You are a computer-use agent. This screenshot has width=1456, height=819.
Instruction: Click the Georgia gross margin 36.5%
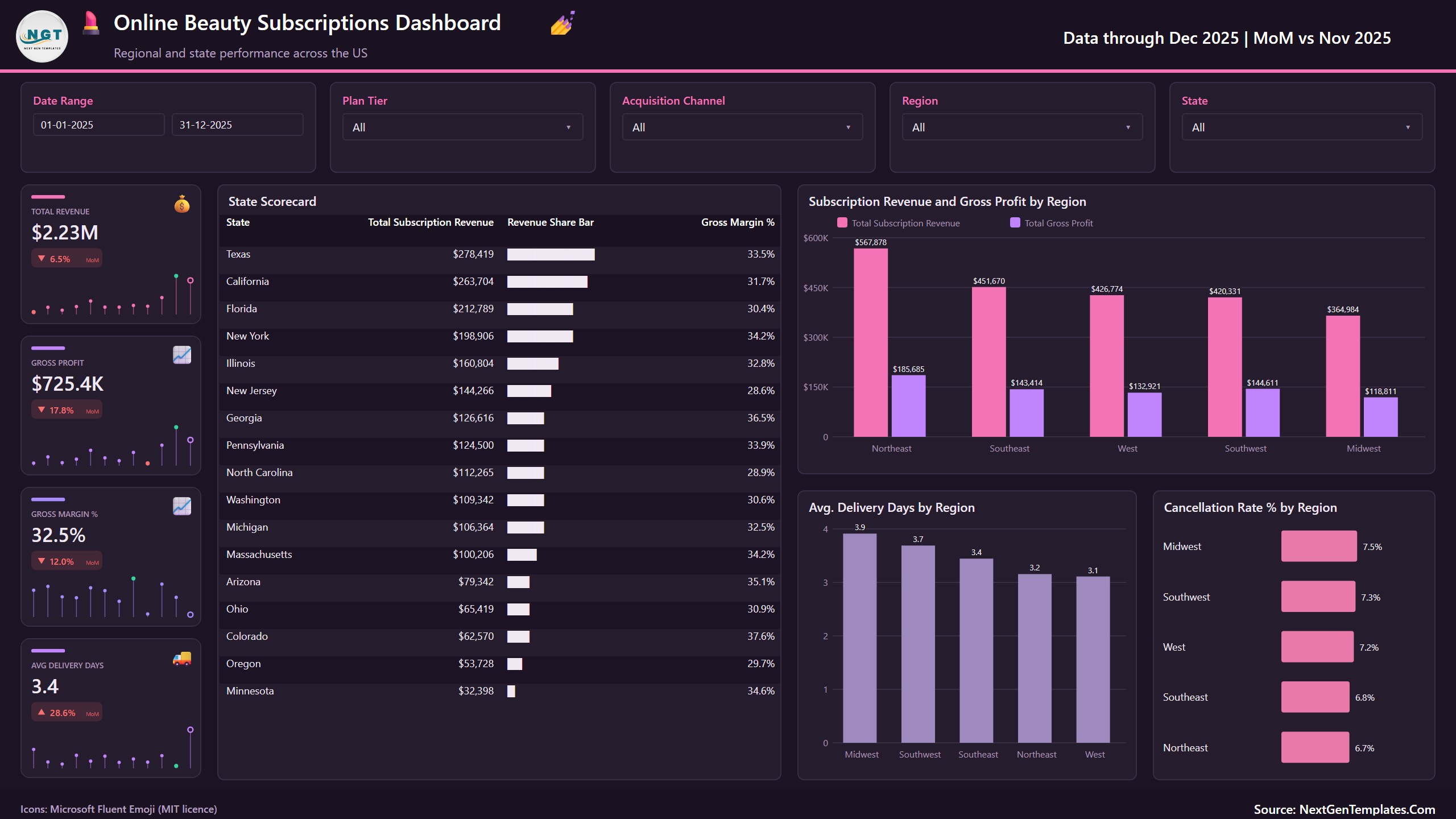761,418
